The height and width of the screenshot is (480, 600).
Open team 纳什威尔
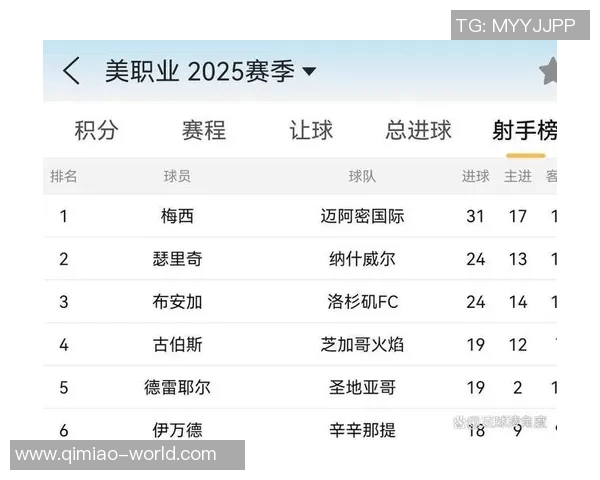coord(362,259)
